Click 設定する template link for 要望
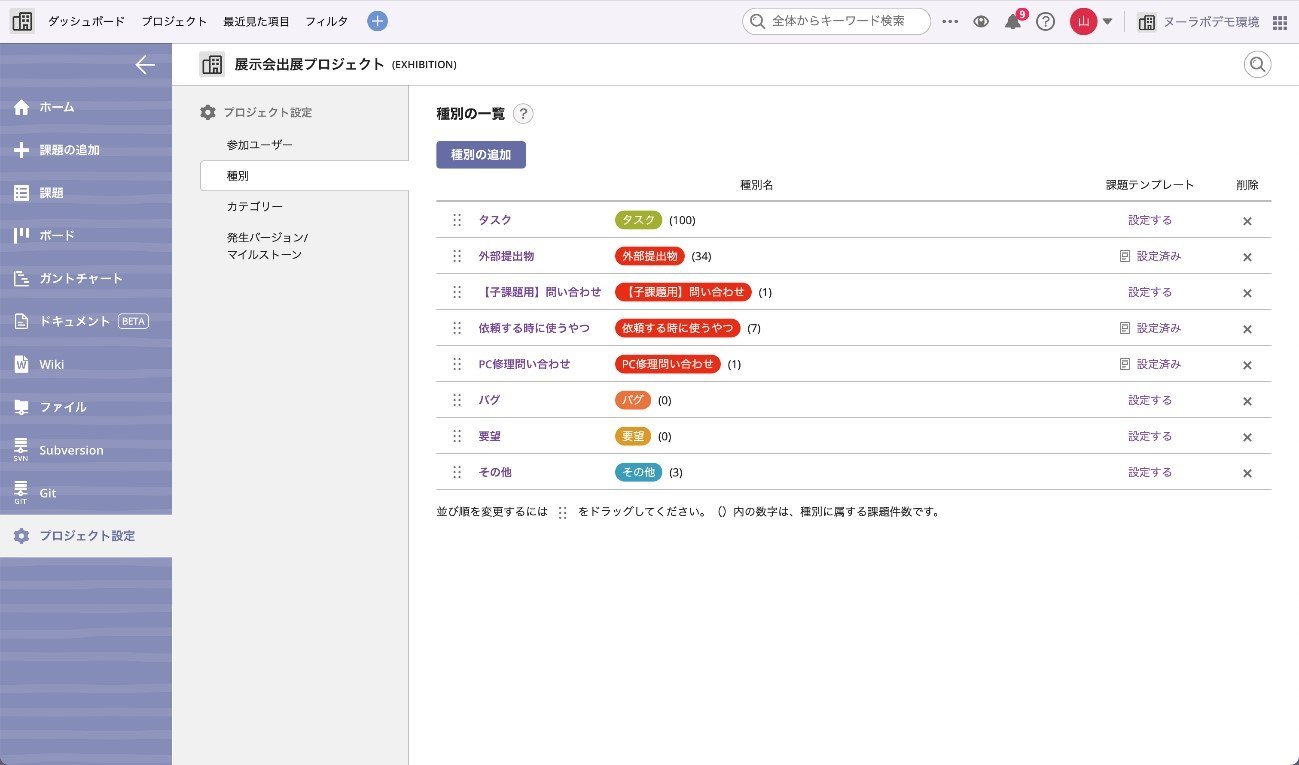The image size is (1299, 765). (1150, 436)
